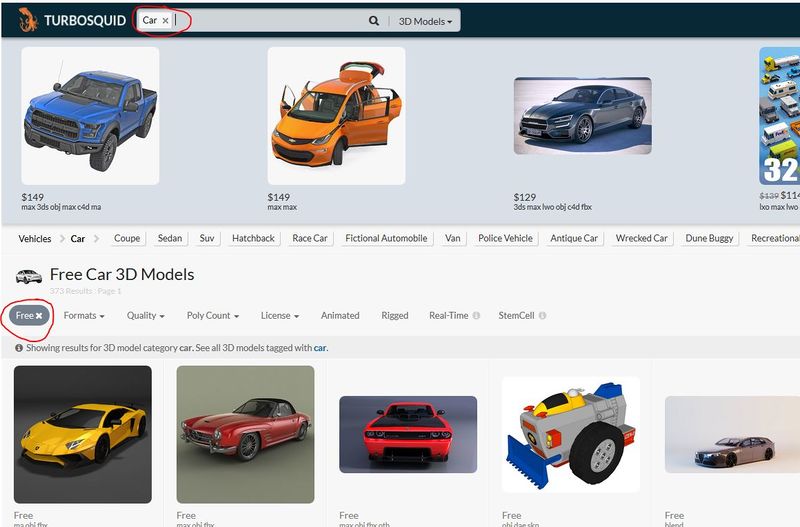Select the Wrecked Car category

tap(641, 238)
